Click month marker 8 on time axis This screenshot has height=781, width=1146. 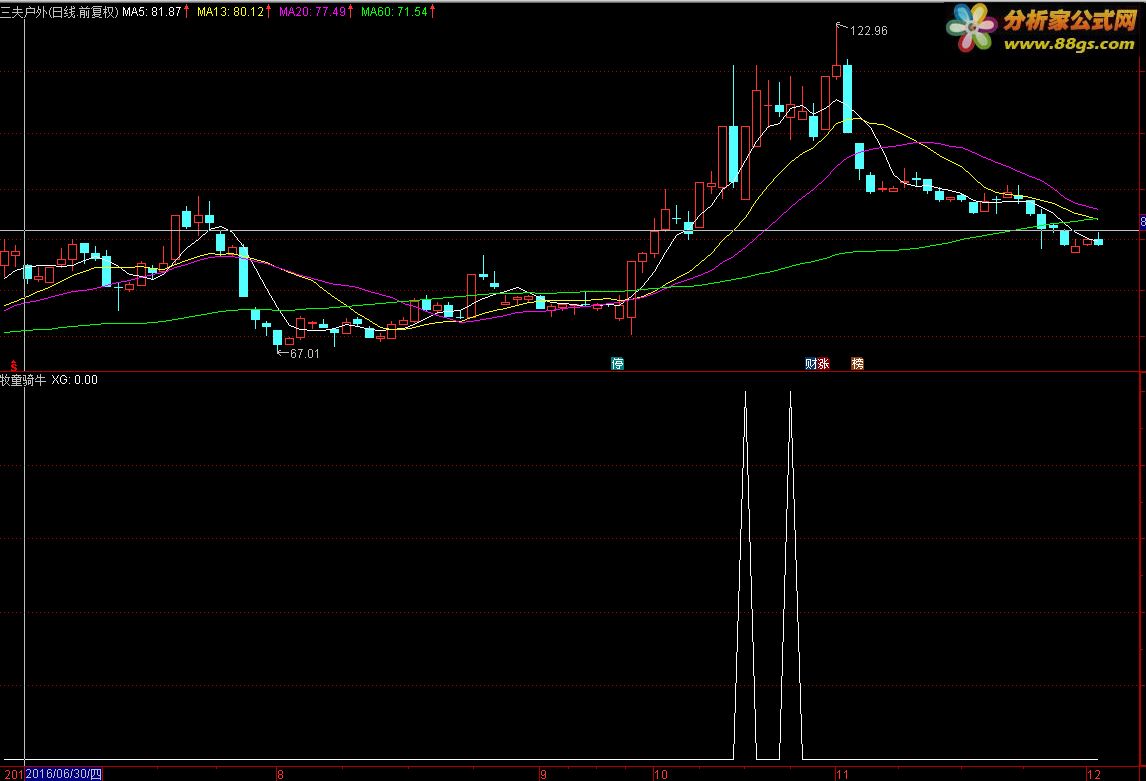tap(280, 774)
